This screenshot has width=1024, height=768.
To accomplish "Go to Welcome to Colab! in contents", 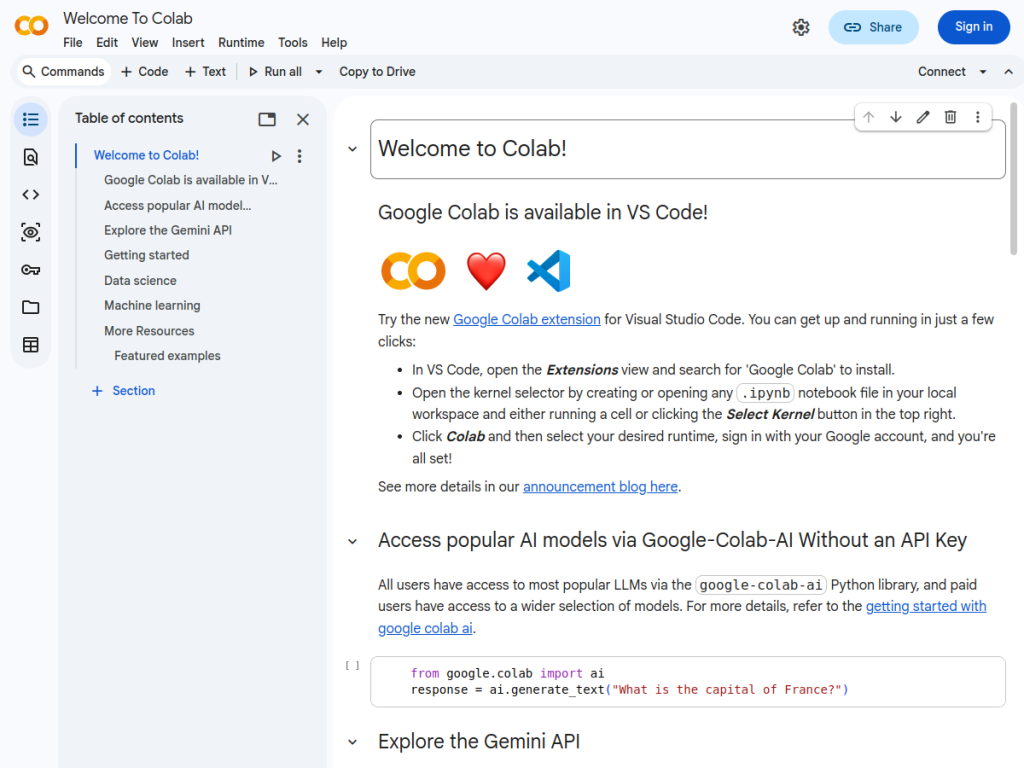I will [146, 155].
